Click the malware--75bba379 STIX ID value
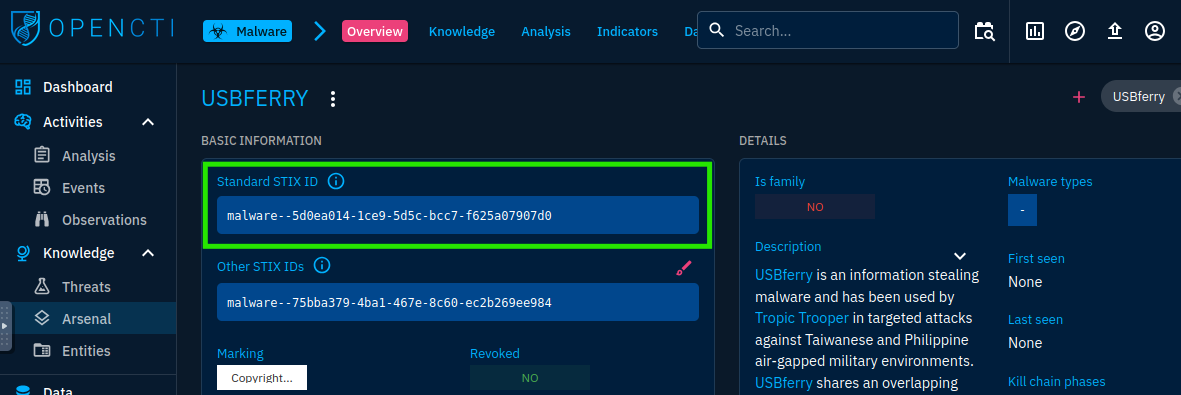This screenshot has height=395, width=1181. (x=458, y=302)
